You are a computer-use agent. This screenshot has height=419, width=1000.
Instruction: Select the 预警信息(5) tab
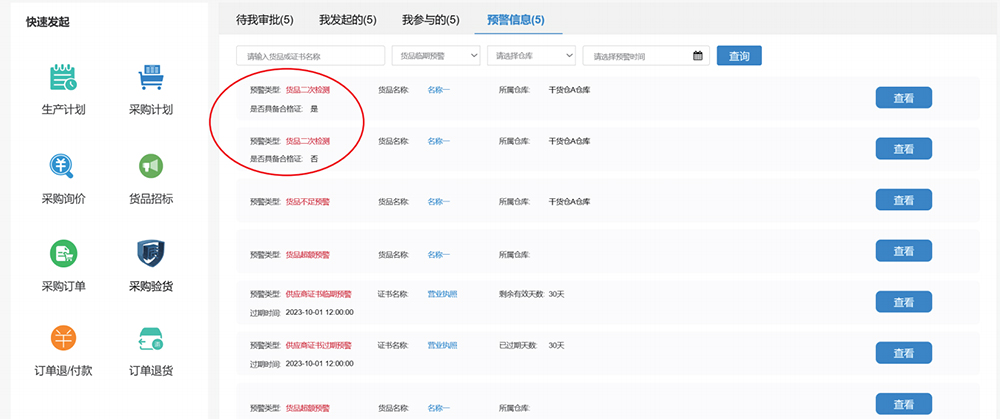tap(516, 20)
